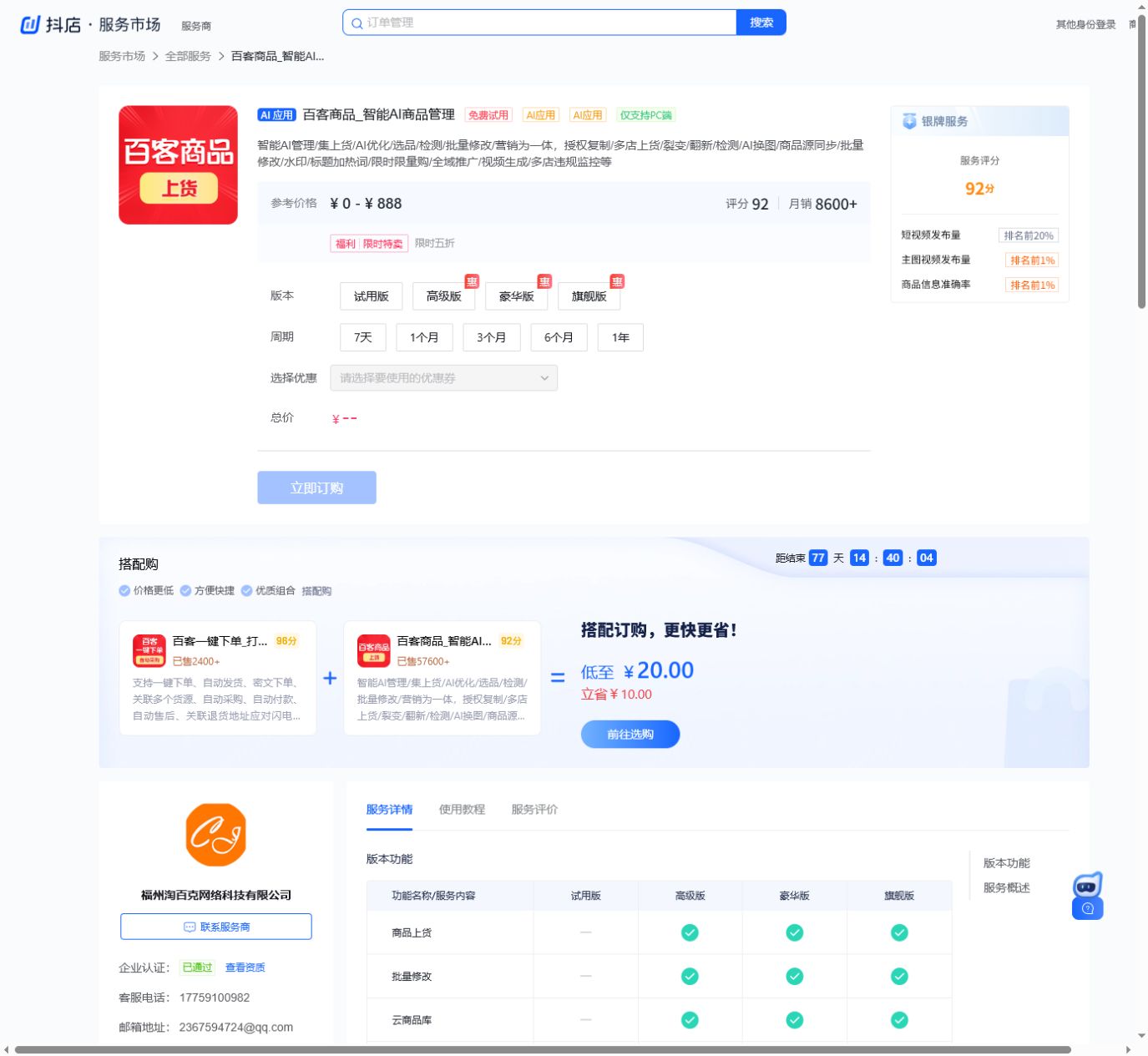
Task: Click the 福州淘百克 company logo
Action: click(x=216, y=834)
